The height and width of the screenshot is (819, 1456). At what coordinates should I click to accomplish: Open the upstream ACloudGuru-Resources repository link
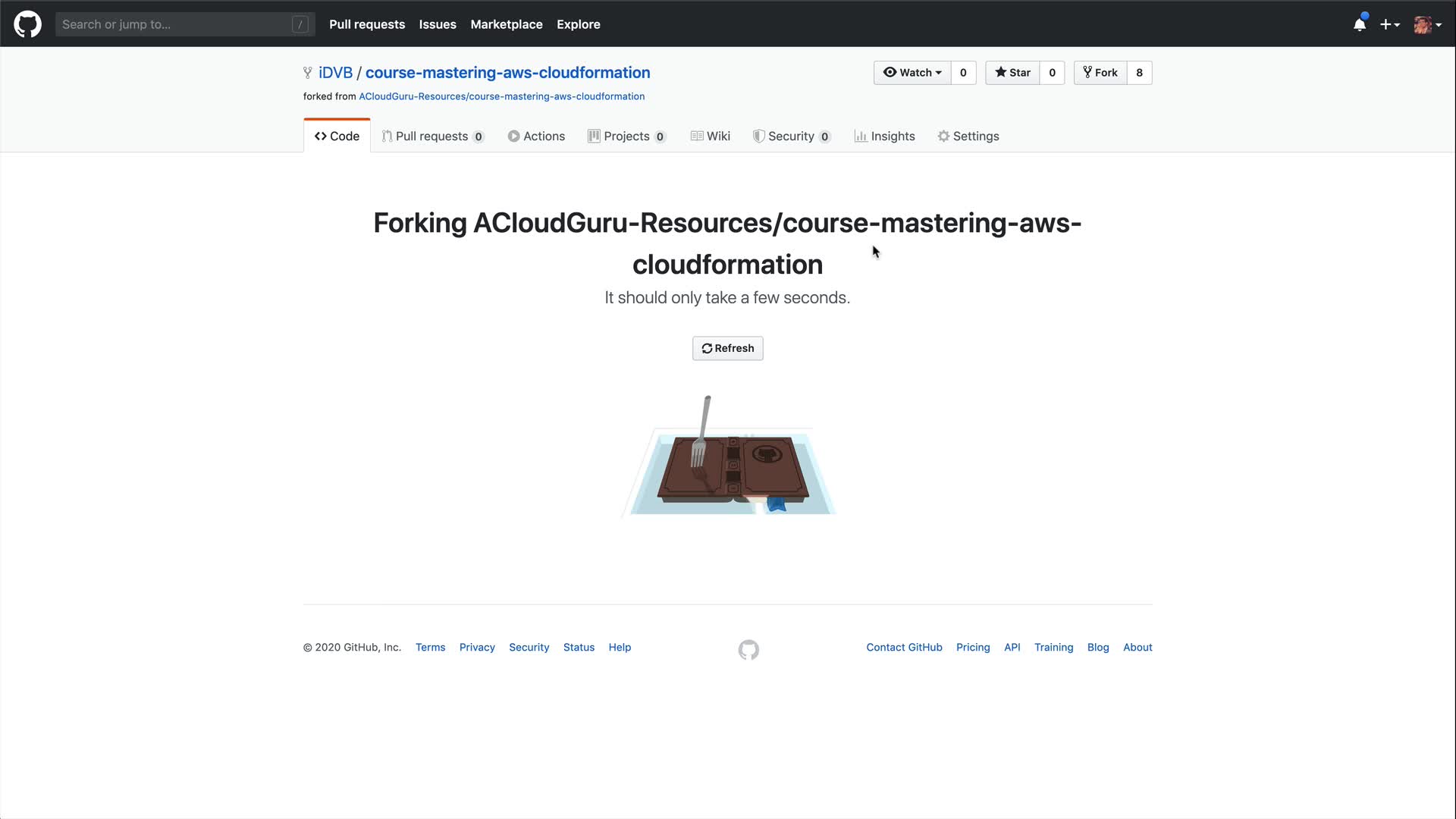pos(501,96)
